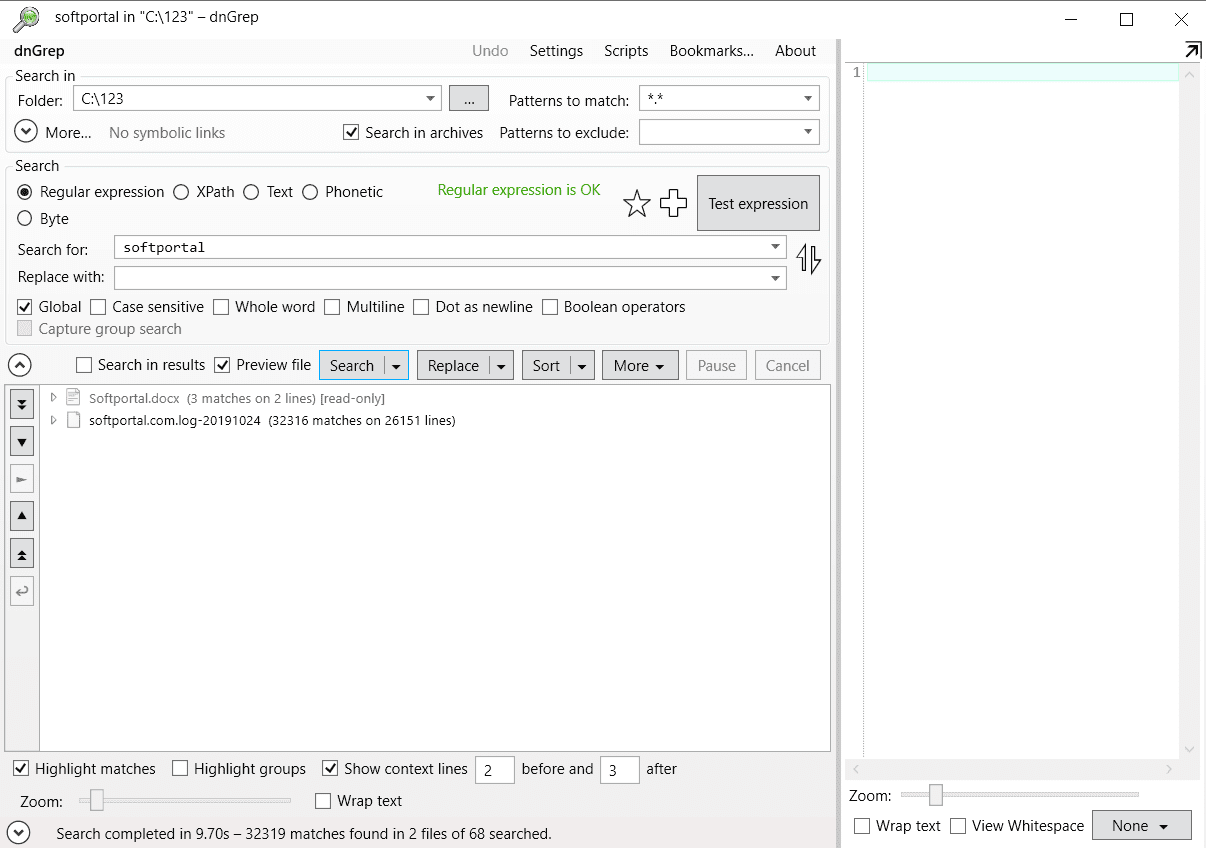Select Regular expression radio button
1206x848 pixels.
click(25, 192)
